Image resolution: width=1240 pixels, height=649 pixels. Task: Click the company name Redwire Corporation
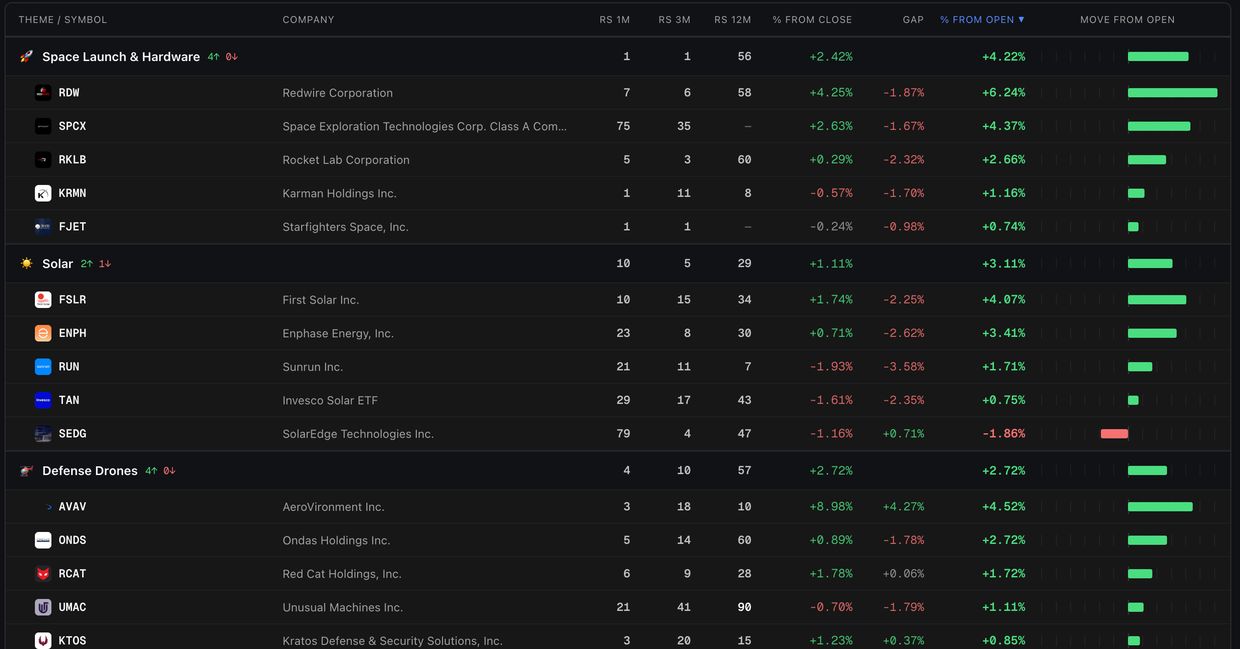[x=338, y=93]
